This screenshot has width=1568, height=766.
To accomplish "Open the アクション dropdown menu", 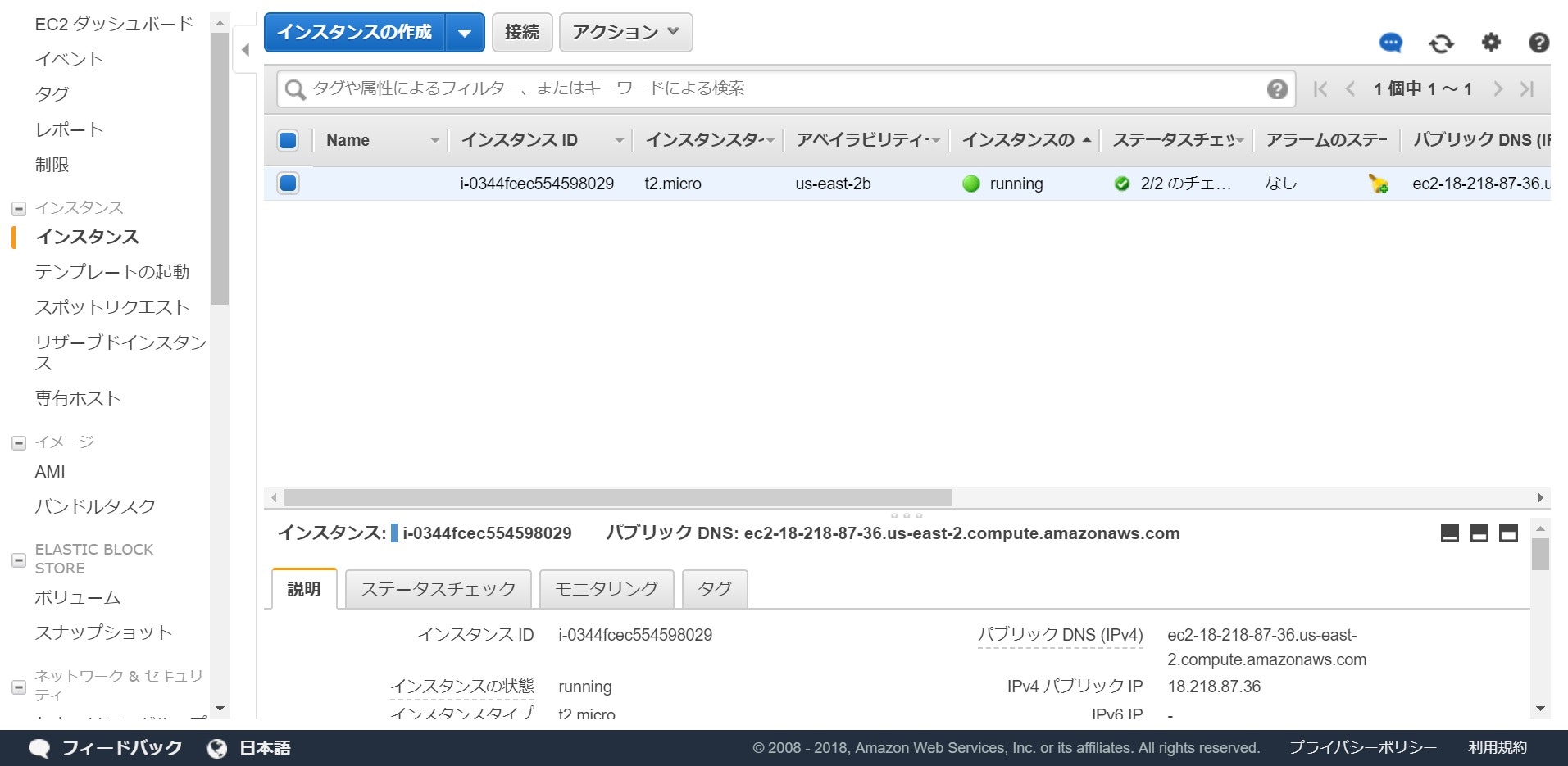I will (x=626, y=33).
